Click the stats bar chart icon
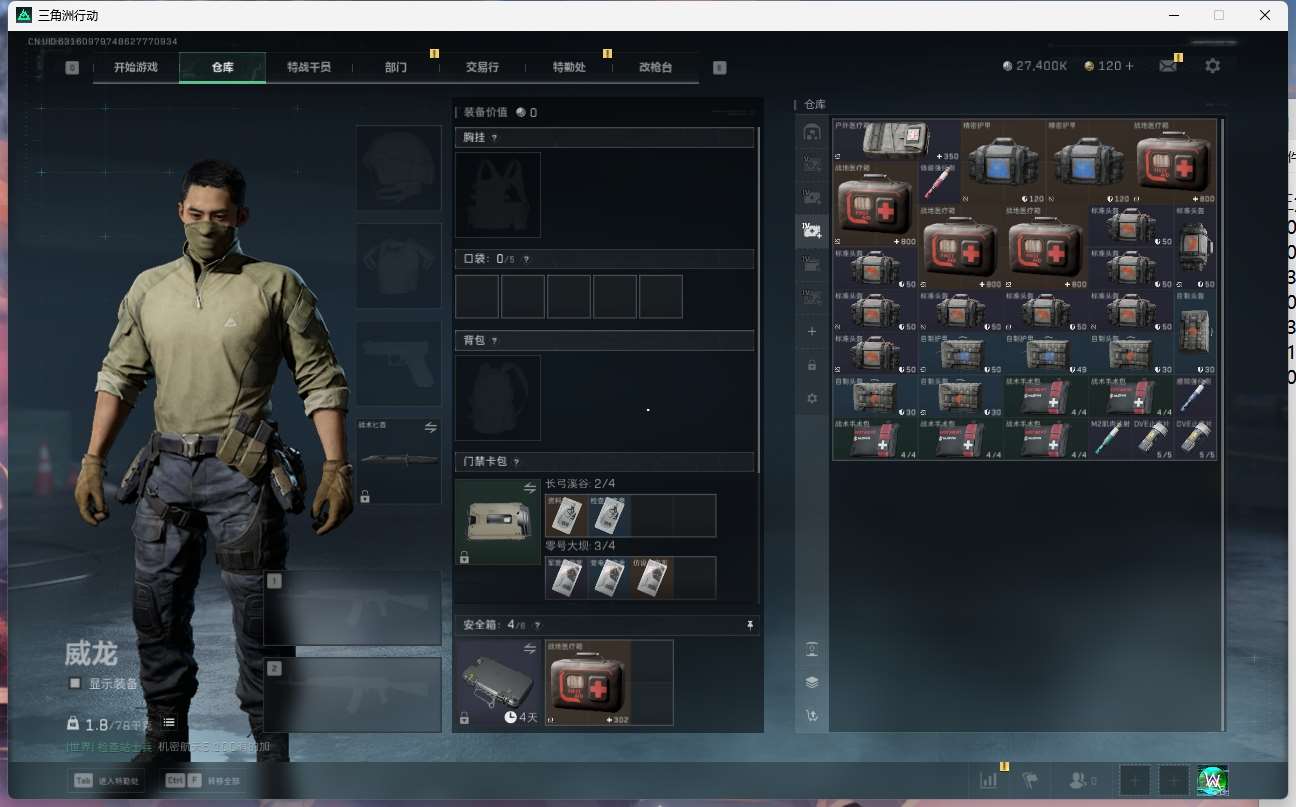Screen dimensions: 1296x807 point(988,780)
